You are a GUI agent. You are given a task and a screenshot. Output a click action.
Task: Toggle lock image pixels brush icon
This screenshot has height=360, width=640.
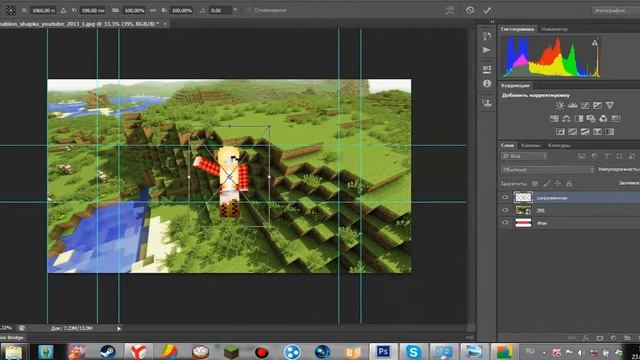click(546, 184)
